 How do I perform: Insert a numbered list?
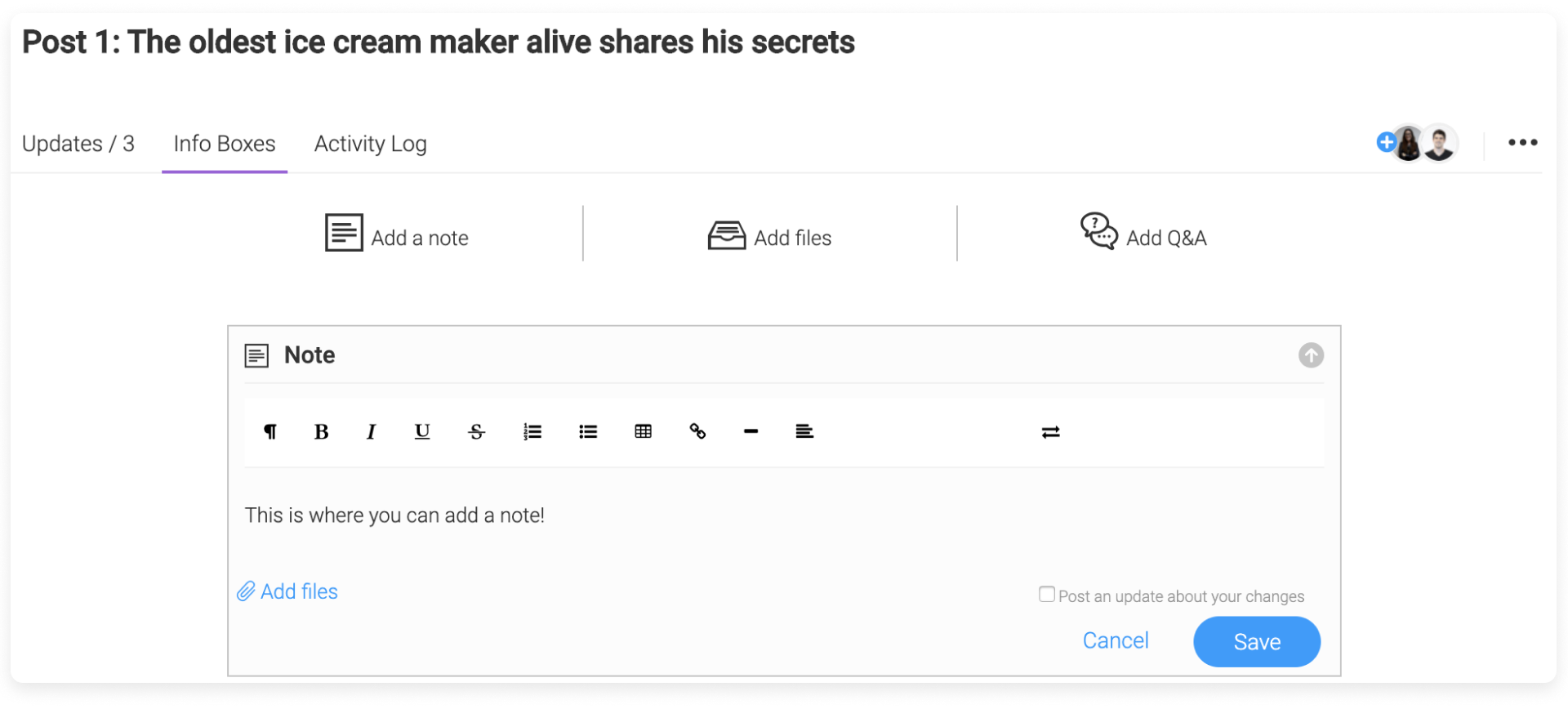pos(532,432)
